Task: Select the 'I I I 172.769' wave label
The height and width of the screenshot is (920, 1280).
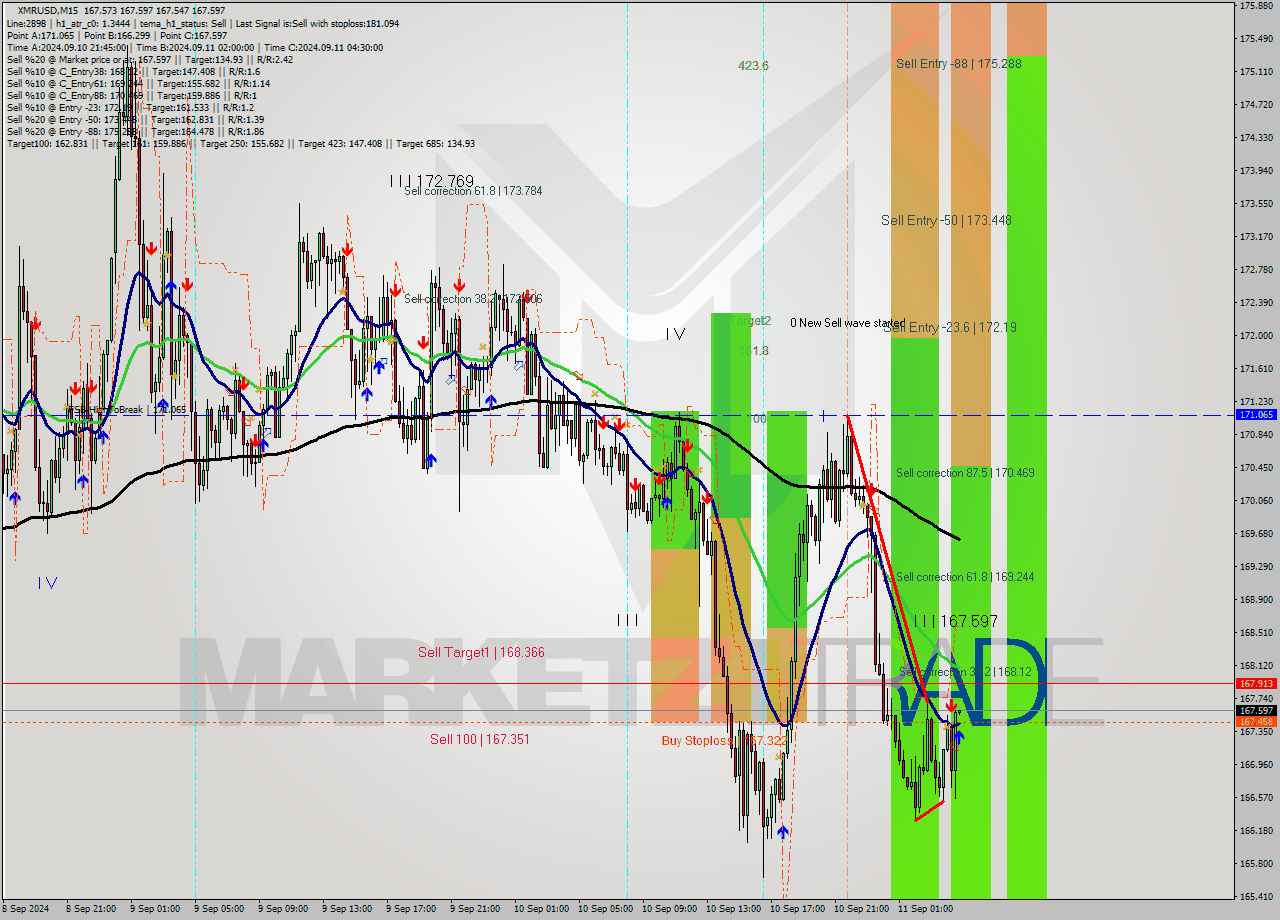Action: pyautogui.click(x=431, y=181)
